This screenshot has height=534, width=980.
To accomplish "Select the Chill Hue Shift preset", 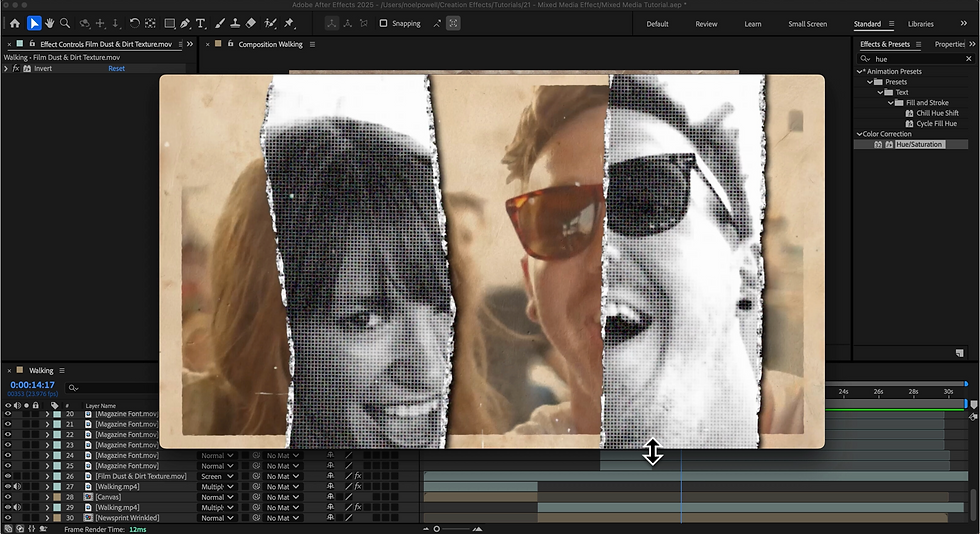I will click(937, 113).
